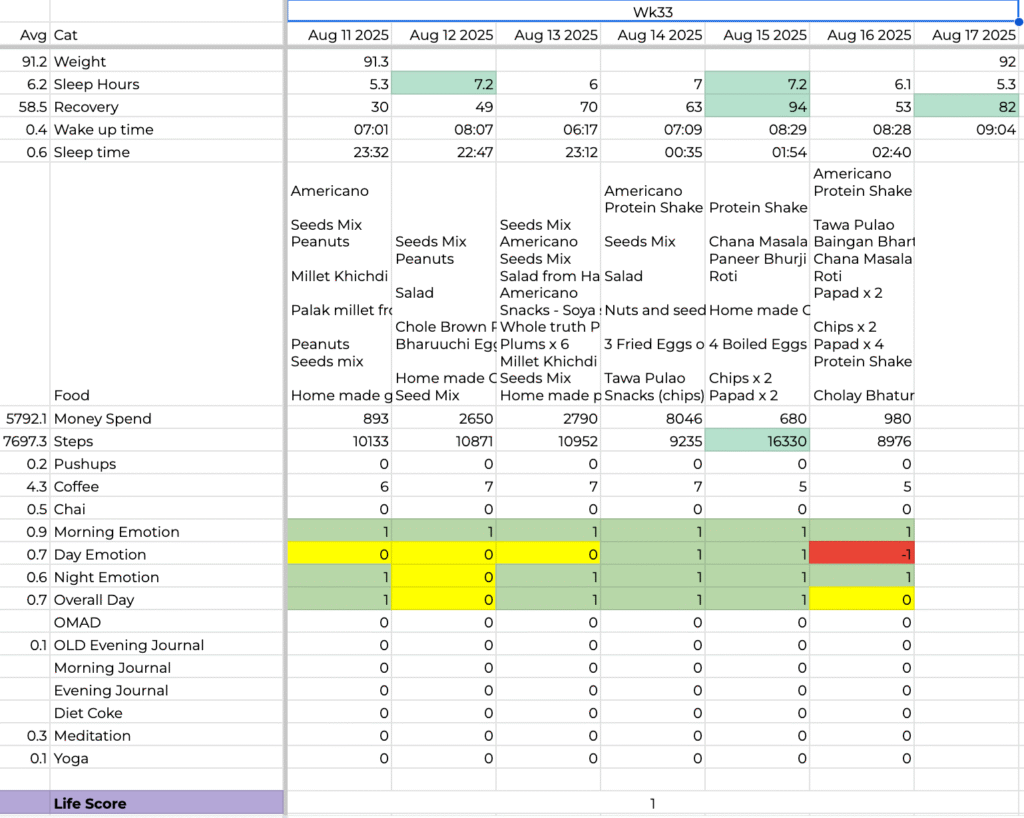The width and height of the screenshot is (1024, 818).
Task: Click the Morning Emotion row label
Action: (x=117, y=532)
